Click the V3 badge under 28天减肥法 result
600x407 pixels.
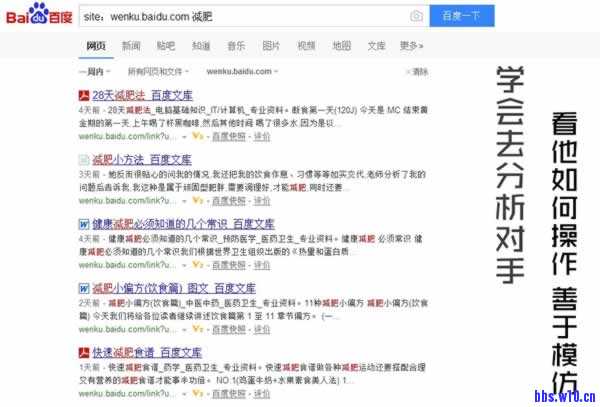point(198,134)
